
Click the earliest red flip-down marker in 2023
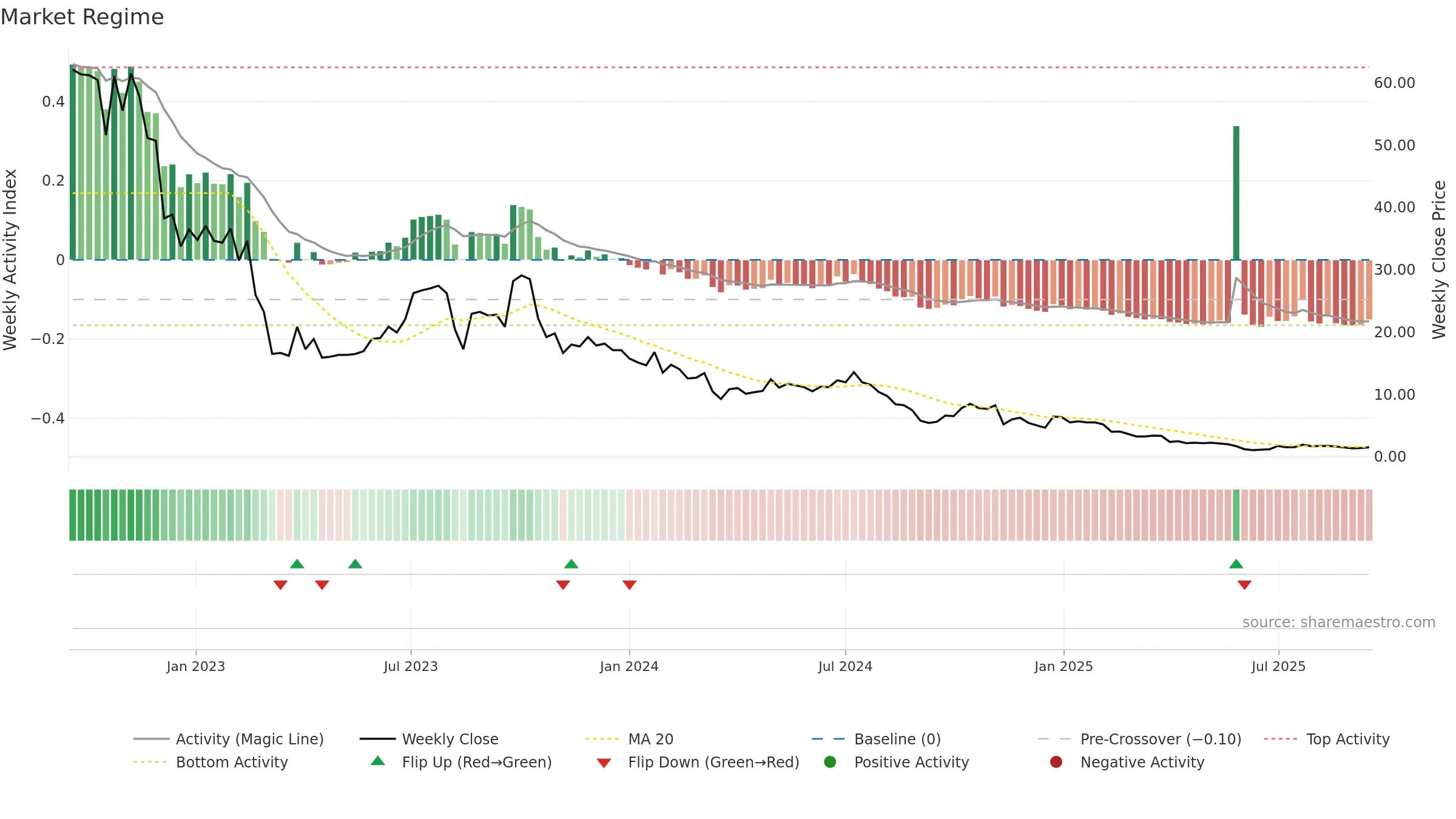280,585
